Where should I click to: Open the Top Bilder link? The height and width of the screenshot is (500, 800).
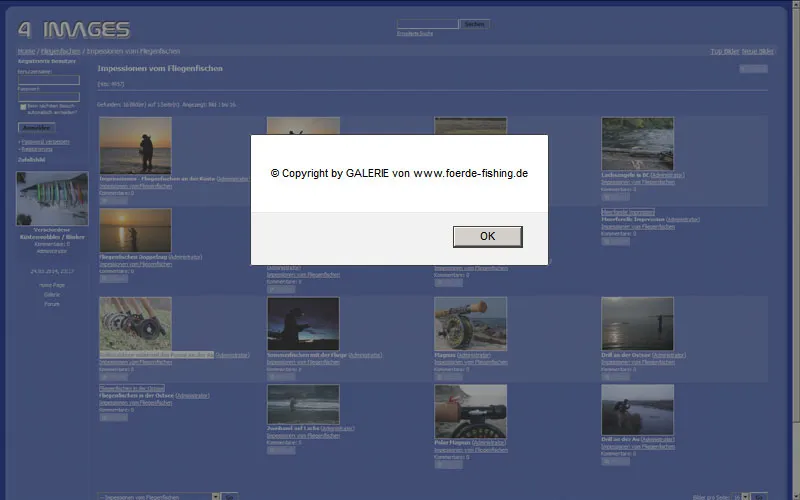(x=724, y=51)
